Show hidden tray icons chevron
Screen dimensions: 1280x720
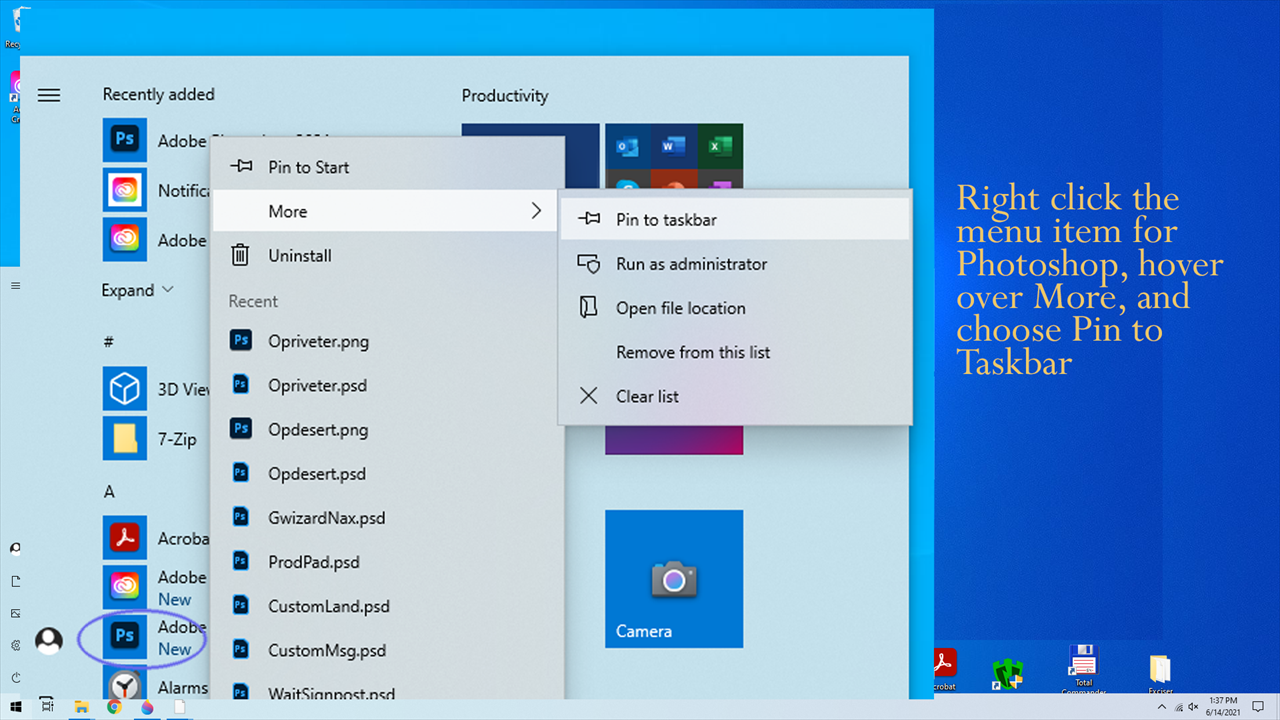coord(1163,707)
